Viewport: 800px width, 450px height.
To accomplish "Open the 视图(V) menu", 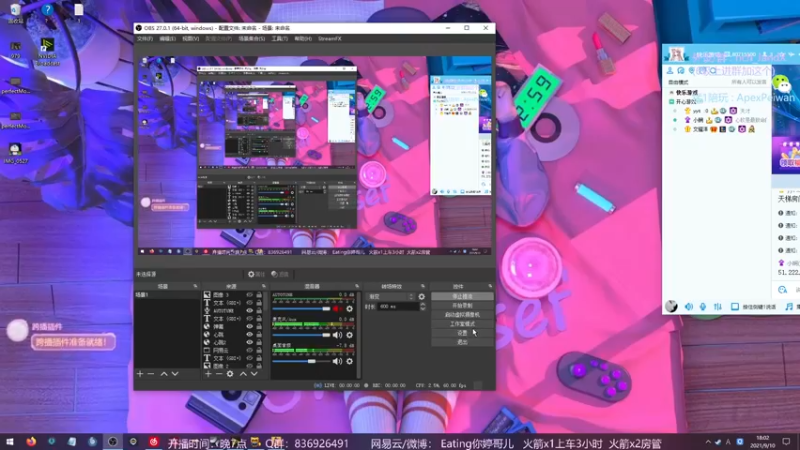I will (190, 39).
